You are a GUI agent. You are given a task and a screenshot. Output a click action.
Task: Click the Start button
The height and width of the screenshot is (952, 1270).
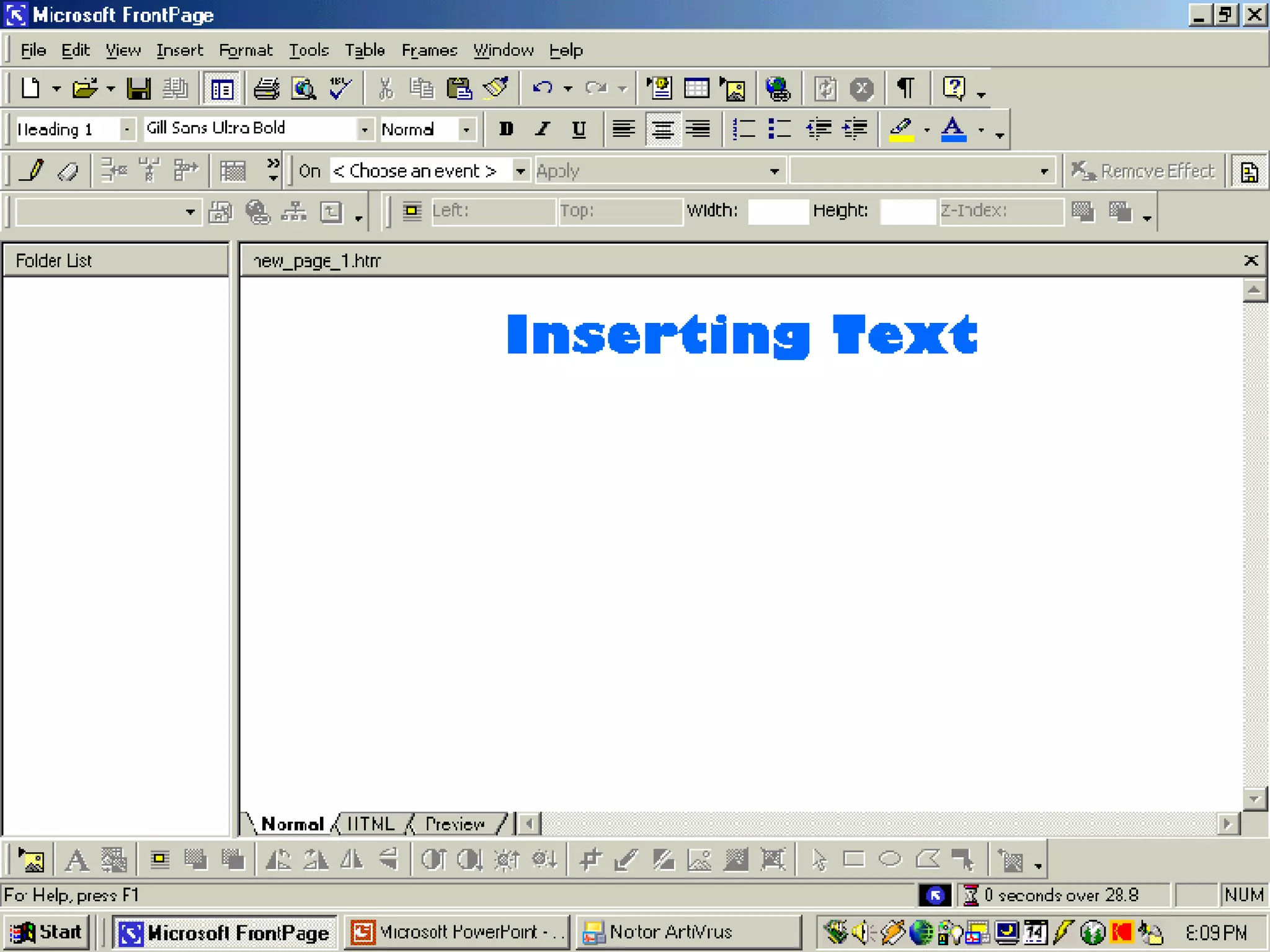click(x=47, y=932)
